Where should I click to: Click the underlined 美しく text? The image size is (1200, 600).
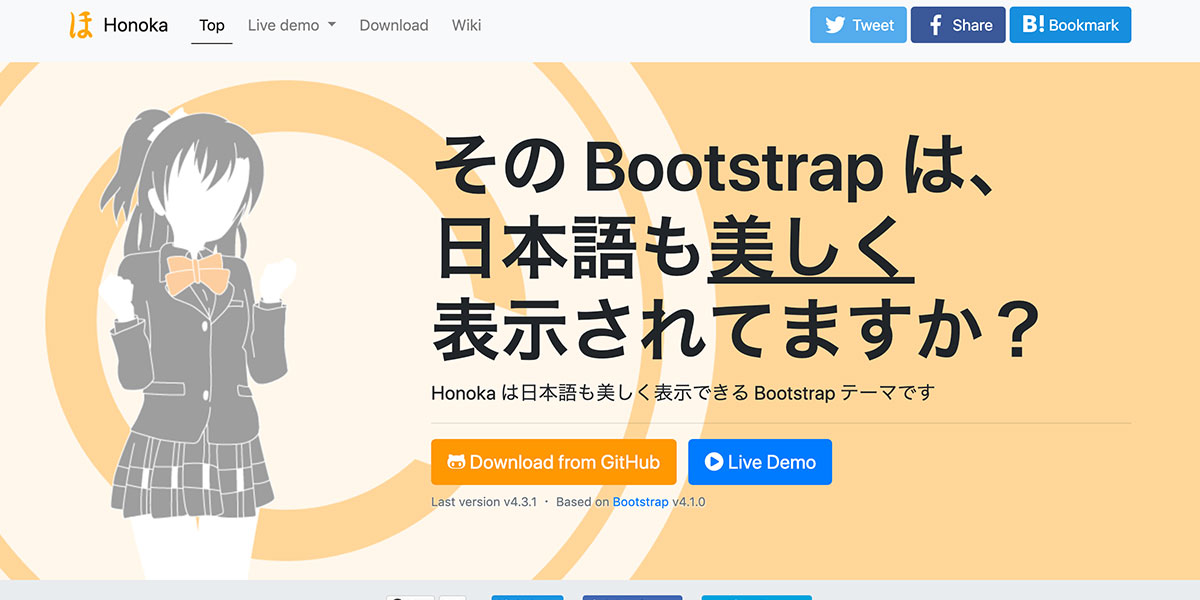point(810,250)
